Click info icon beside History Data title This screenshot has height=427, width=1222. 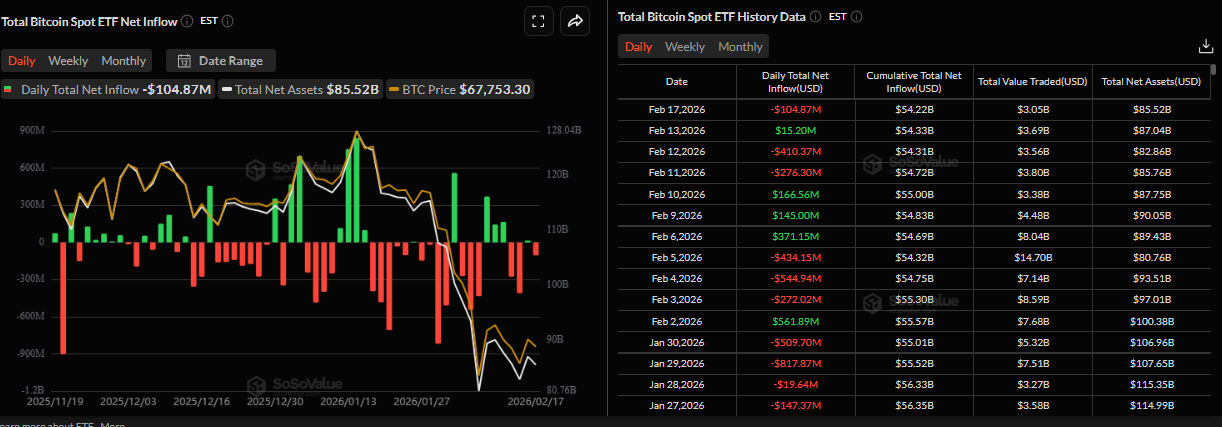(x=815, y=17)
